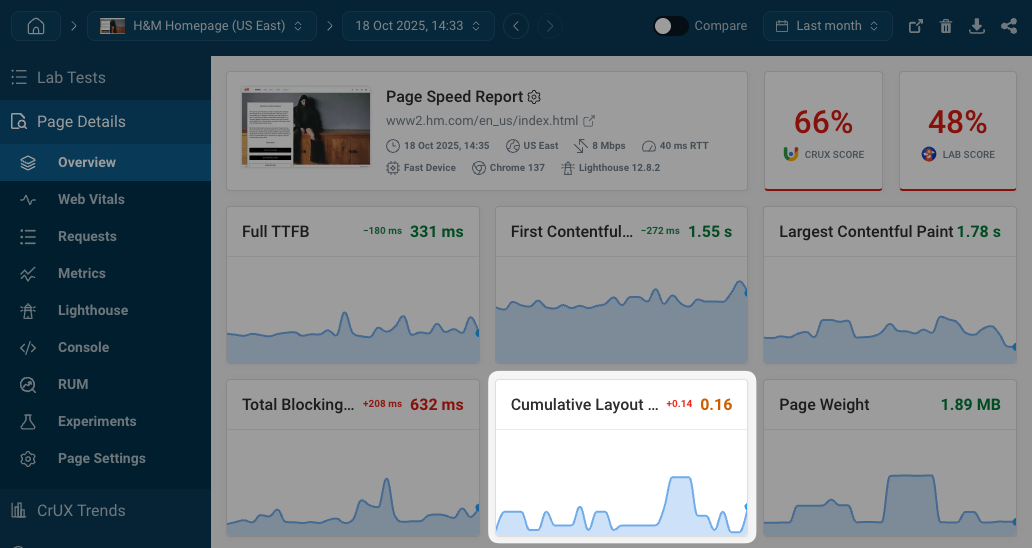Click the Page Details magnifier icon
The image size is (1032, 548).
(x=19, y=122)
